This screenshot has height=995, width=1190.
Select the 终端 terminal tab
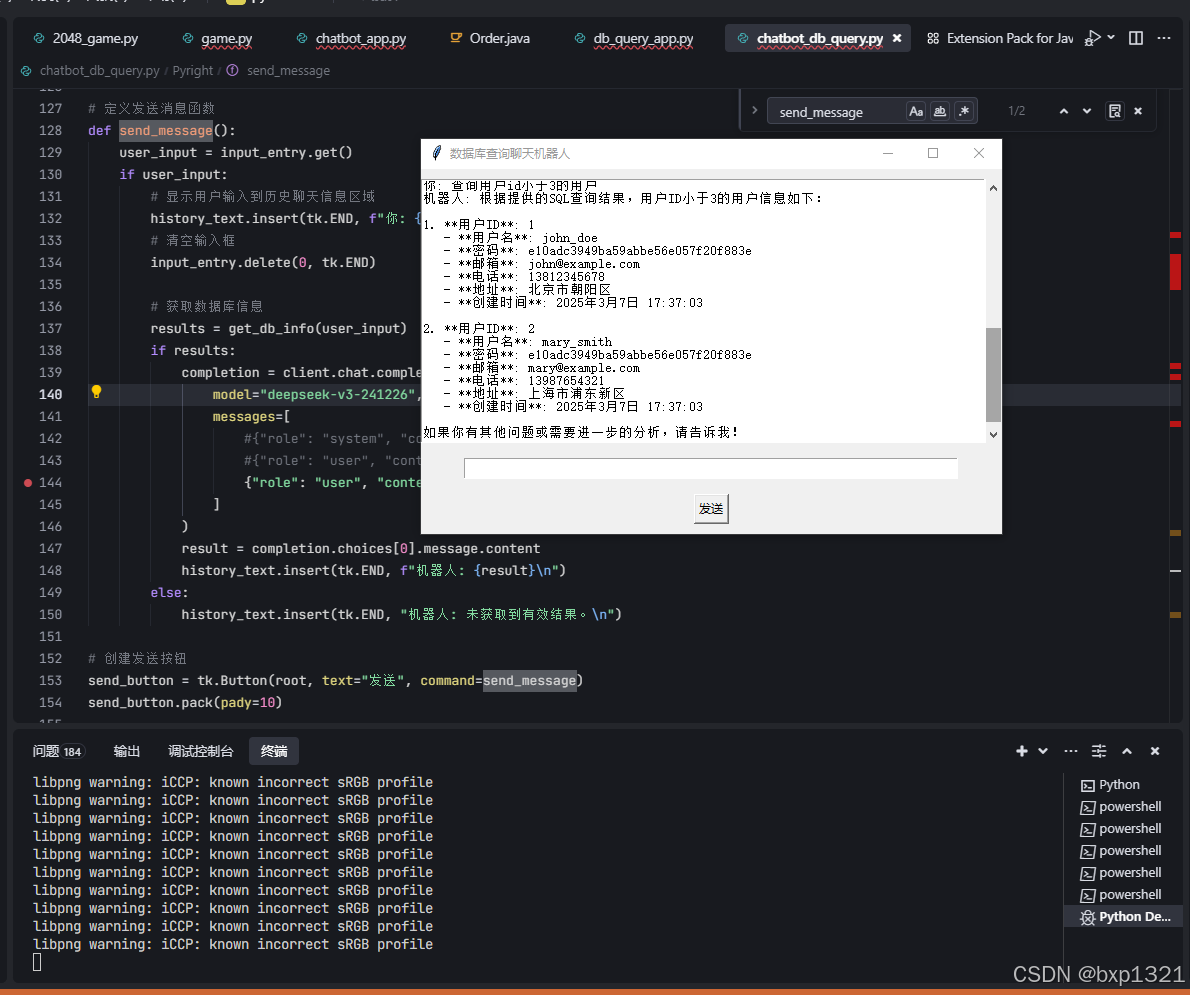(274, 751)
